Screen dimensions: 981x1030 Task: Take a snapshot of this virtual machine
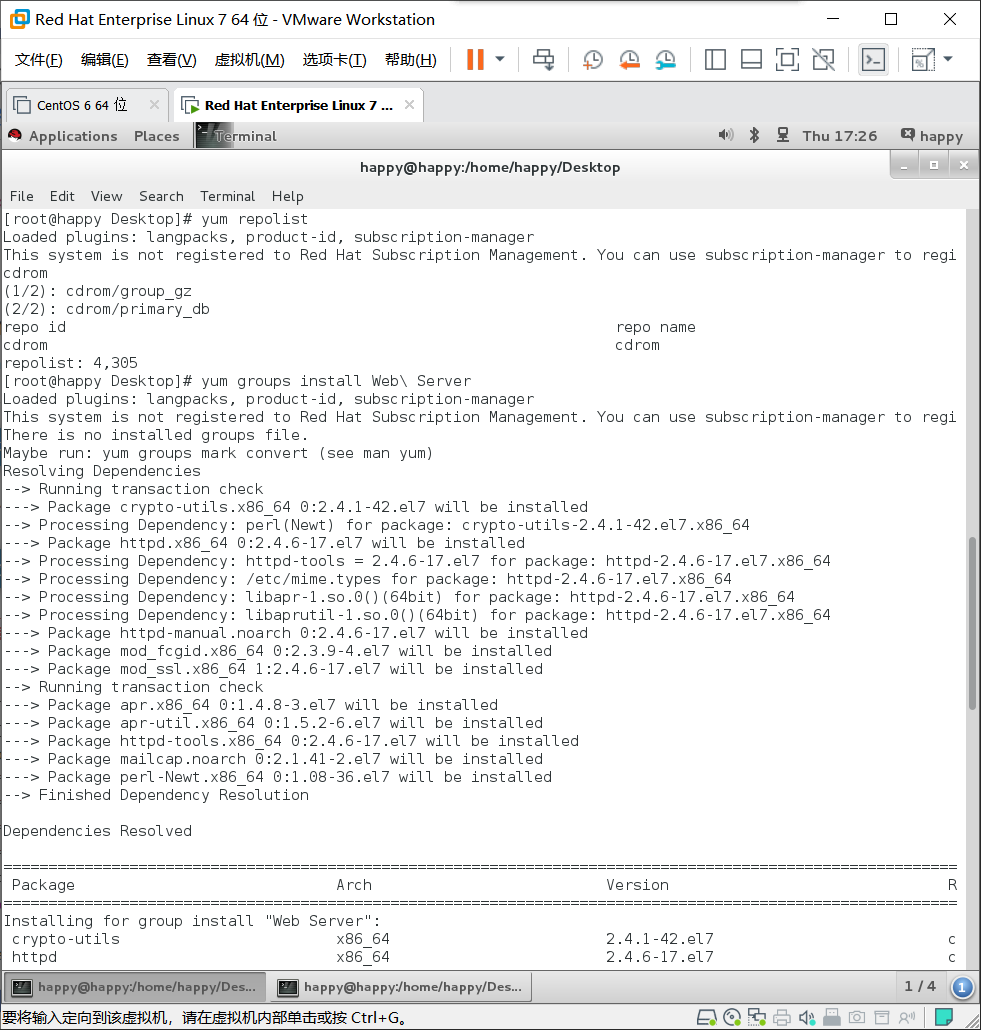(x=593, y=60)
